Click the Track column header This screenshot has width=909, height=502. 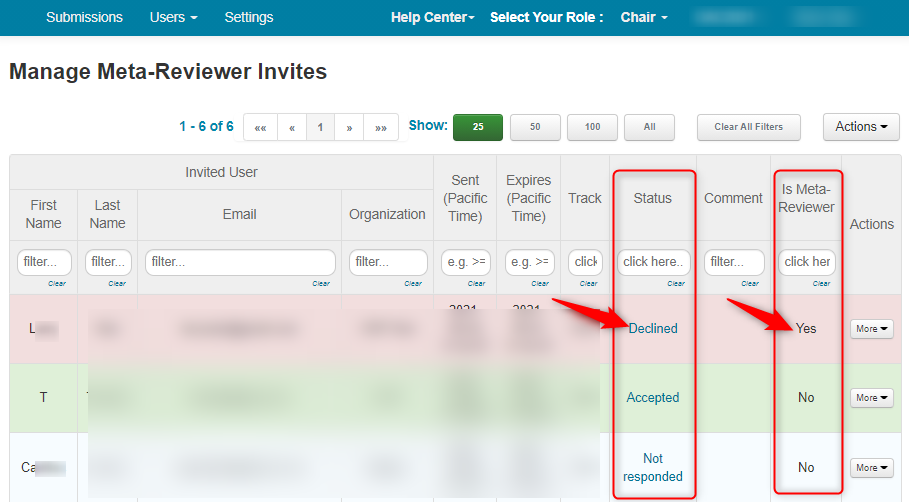click(x=585, y=198)
